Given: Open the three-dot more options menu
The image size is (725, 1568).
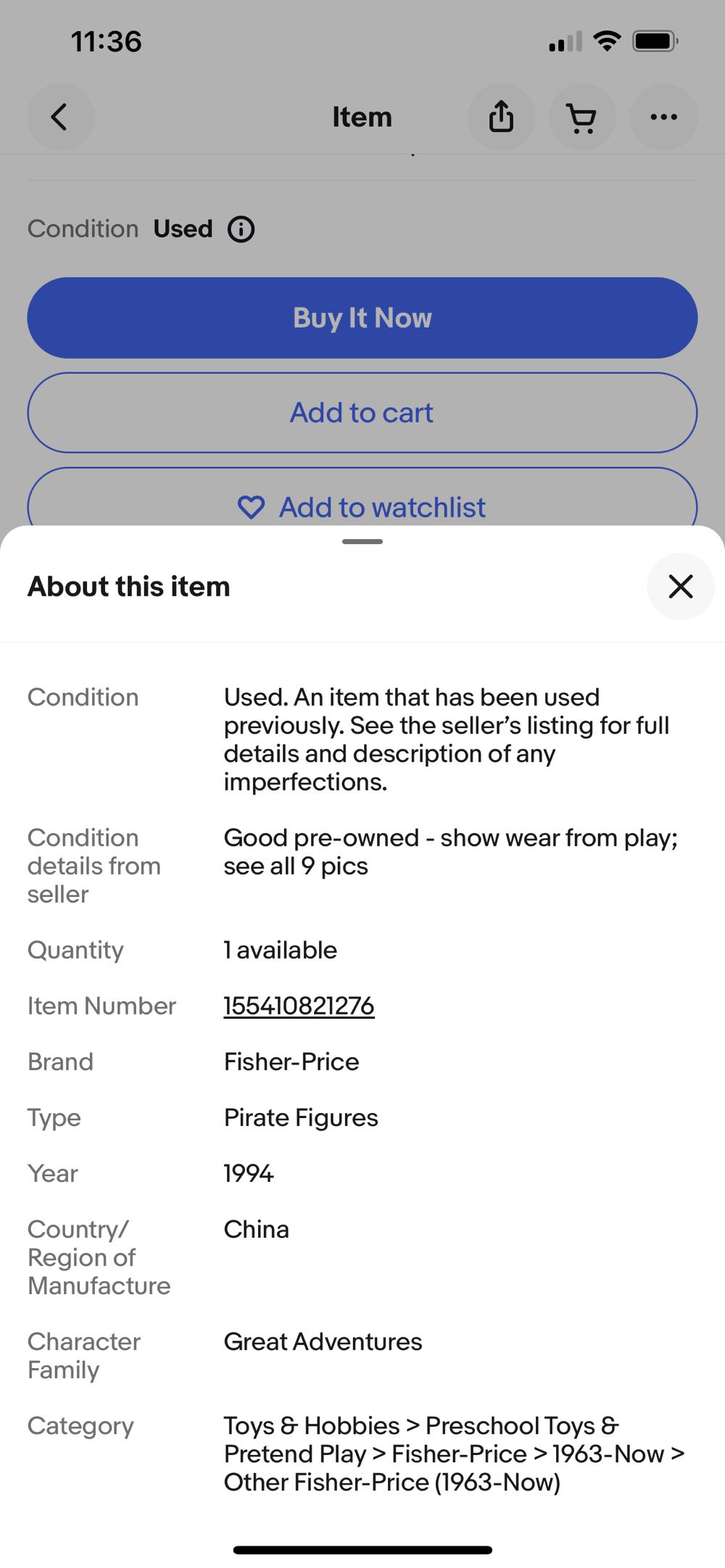Looking at the screenshot, I should pyautogui.click(x=663, y=117).
